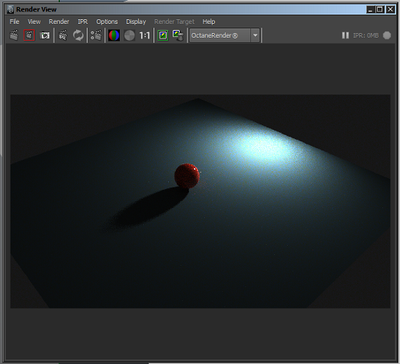Start the IPR render clapperboard icon

63,35
